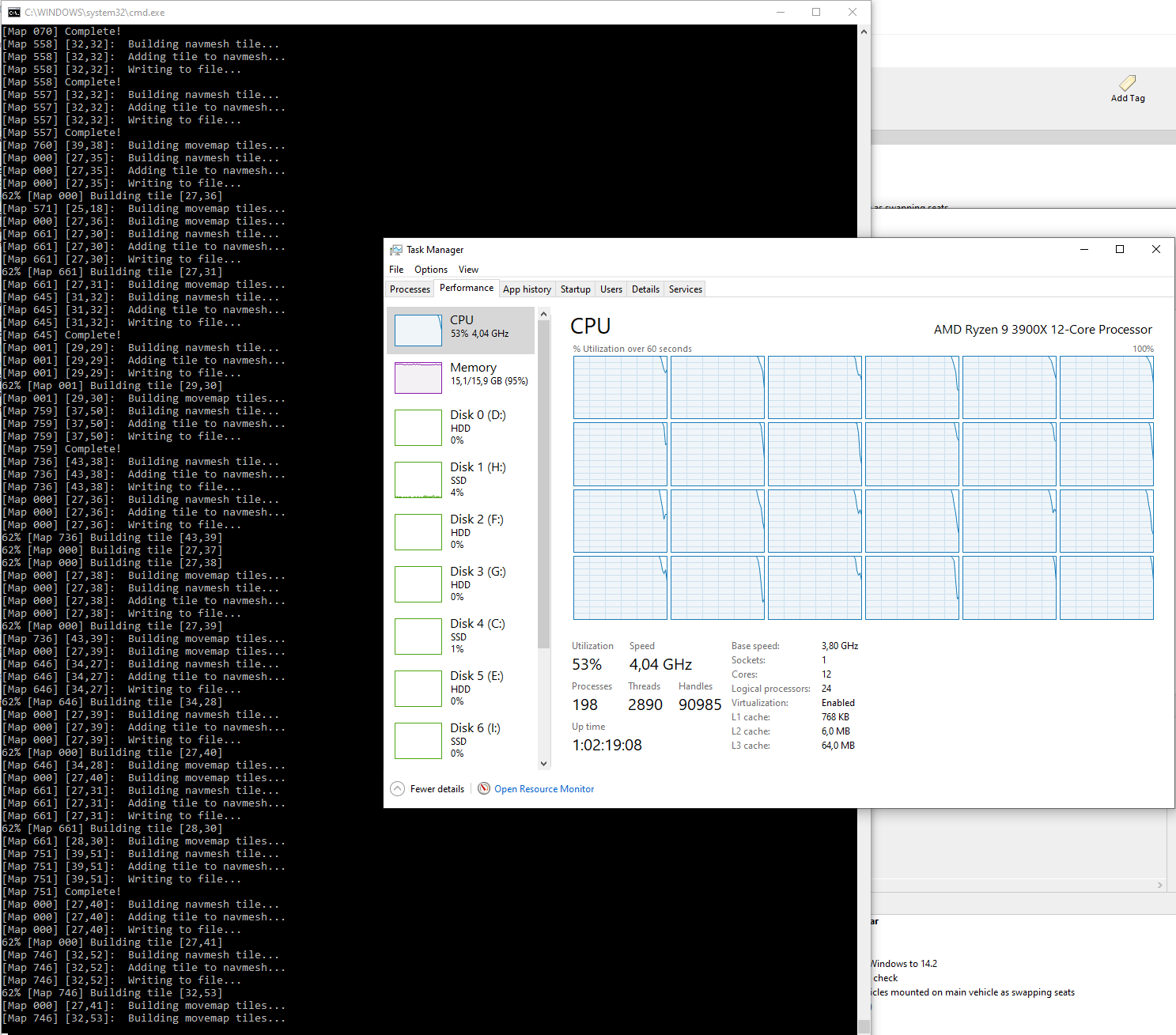The width and height of the screenshot is (1176, 1035).
Task: Collapse with the Fewer details arrow icon
Action: (x=398, y=788)
